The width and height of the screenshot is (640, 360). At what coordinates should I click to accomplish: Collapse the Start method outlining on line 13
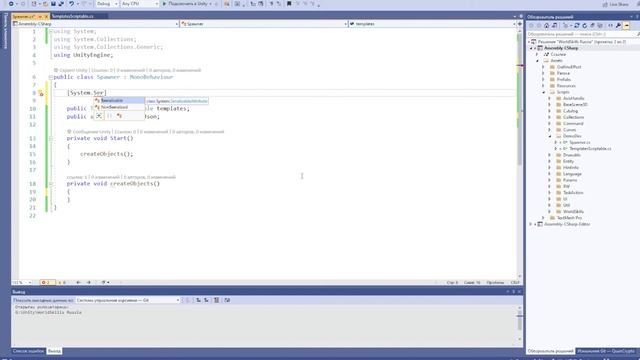(51, 138)
